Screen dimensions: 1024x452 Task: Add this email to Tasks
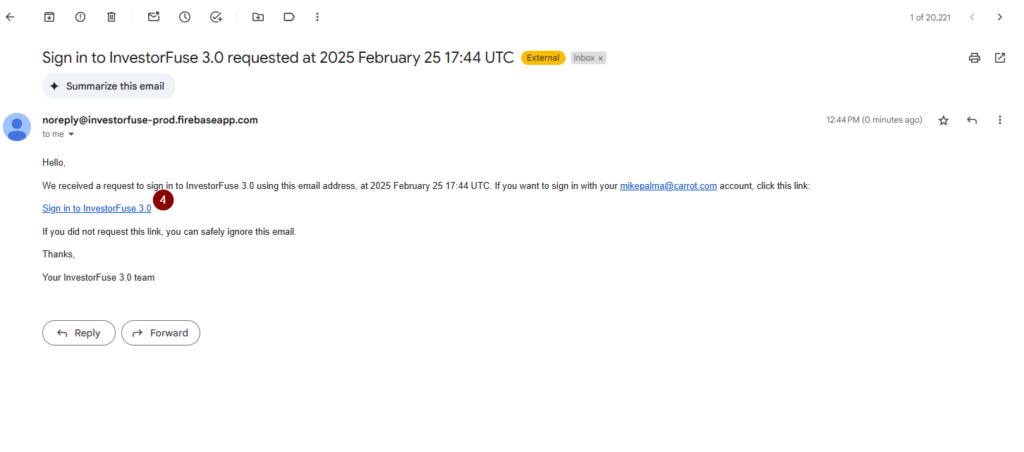coord(217,17)
